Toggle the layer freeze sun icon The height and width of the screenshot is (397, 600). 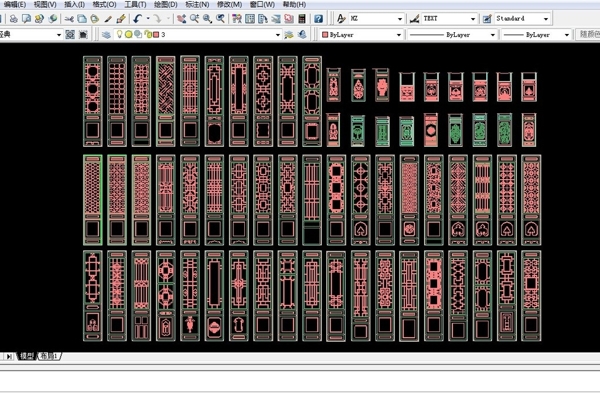coord(129,34)
